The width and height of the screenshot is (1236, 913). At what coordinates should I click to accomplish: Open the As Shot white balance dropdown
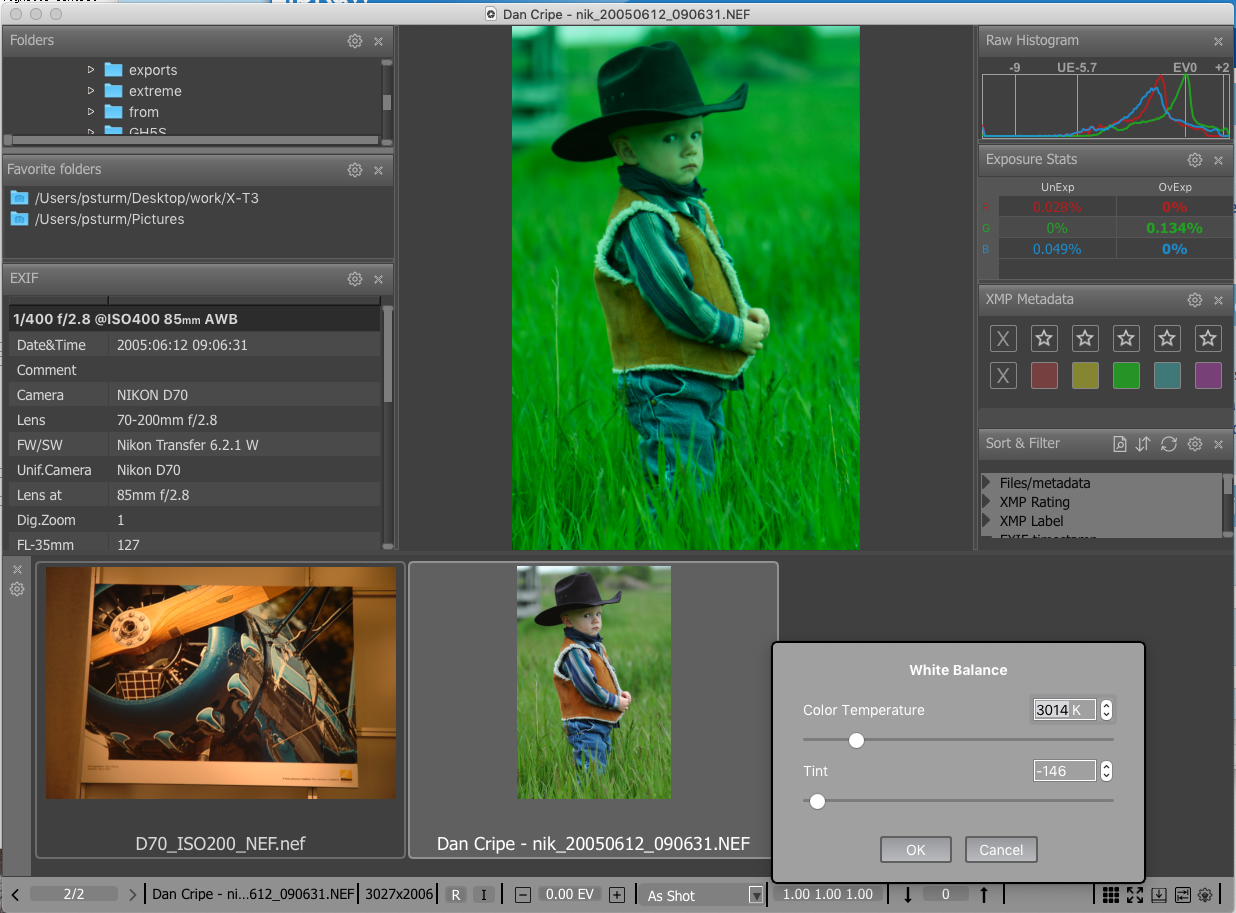pos(755,895)
